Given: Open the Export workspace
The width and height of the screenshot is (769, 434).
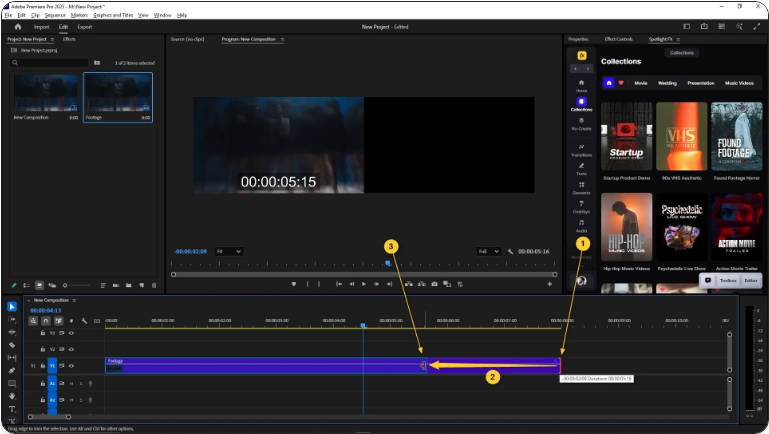Looking at the screenshot, I should pyautogui.click(x=85, y=27).
